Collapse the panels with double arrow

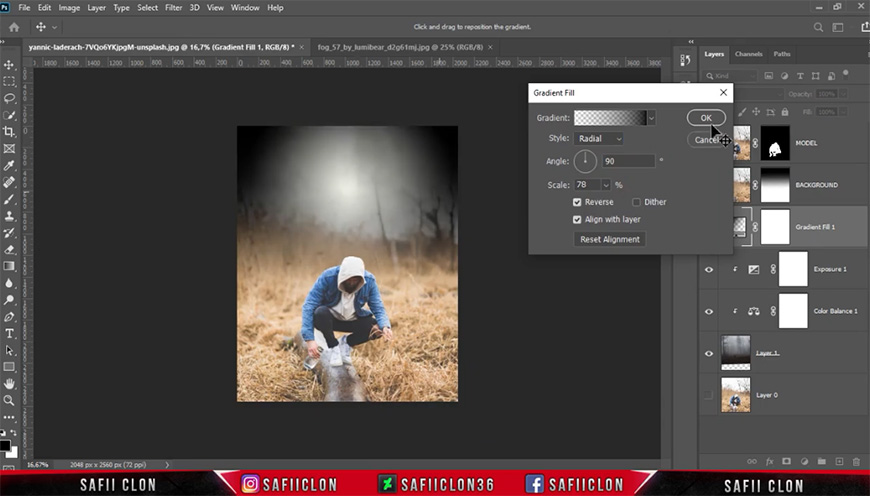coord(691,42)
